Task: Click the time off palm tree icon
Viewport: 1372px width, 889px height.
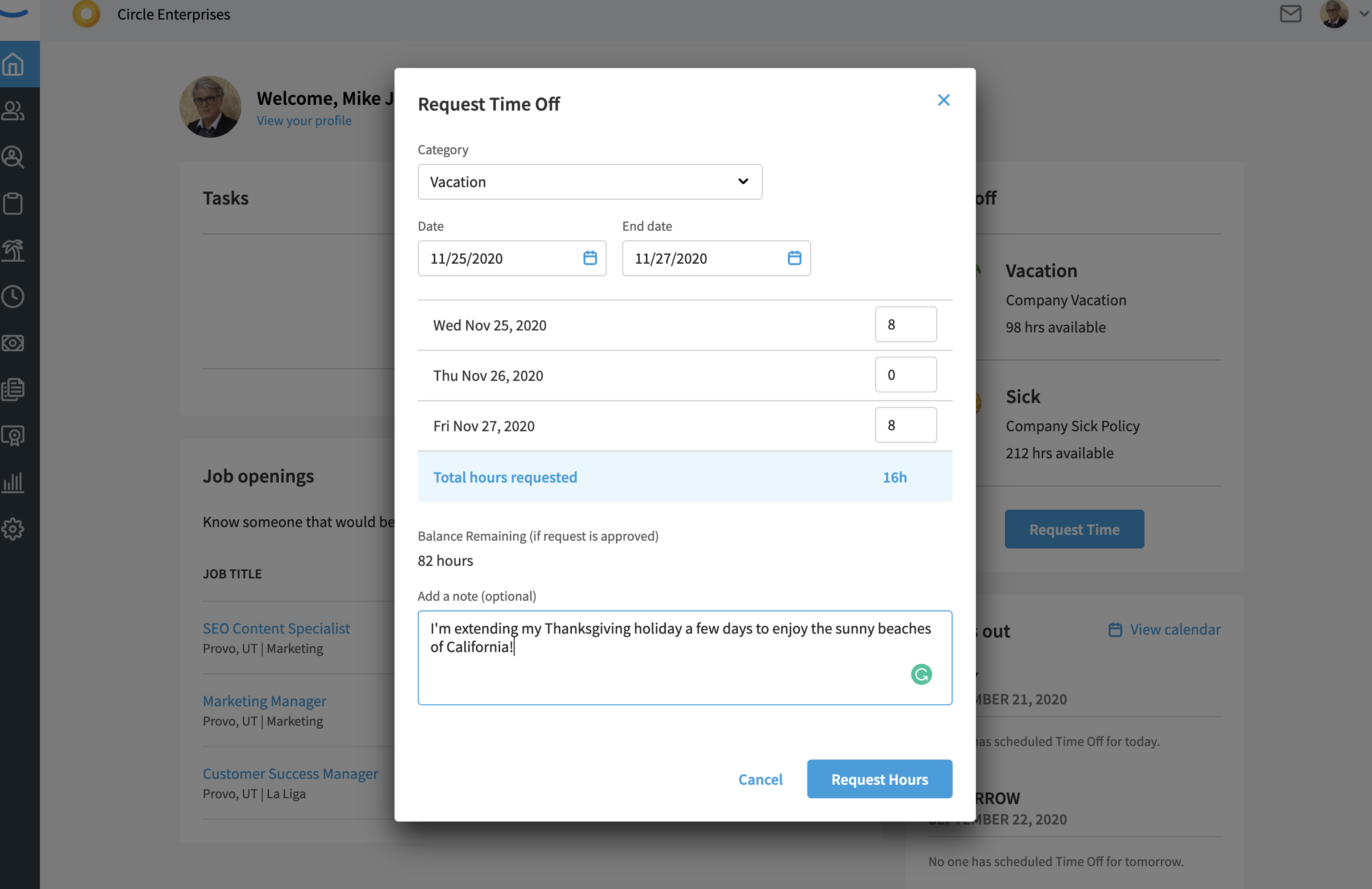Action: click(13, 250)
